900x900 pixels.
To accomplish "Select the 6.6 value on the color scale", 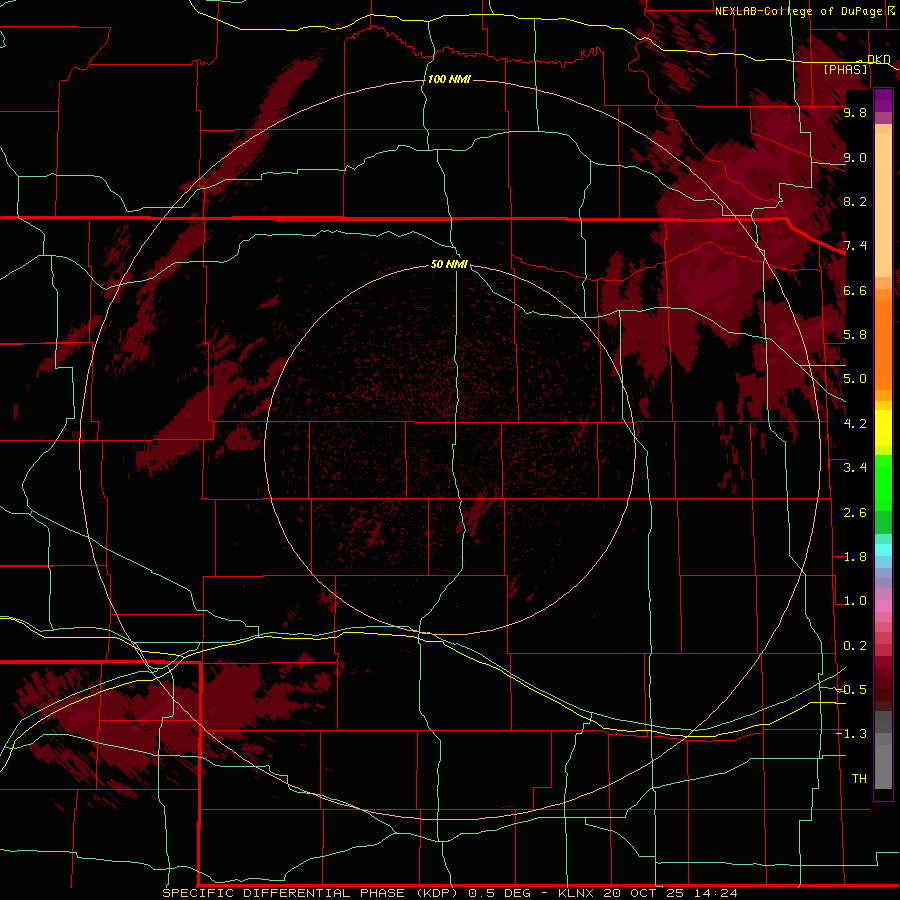I will coord(855,290).
